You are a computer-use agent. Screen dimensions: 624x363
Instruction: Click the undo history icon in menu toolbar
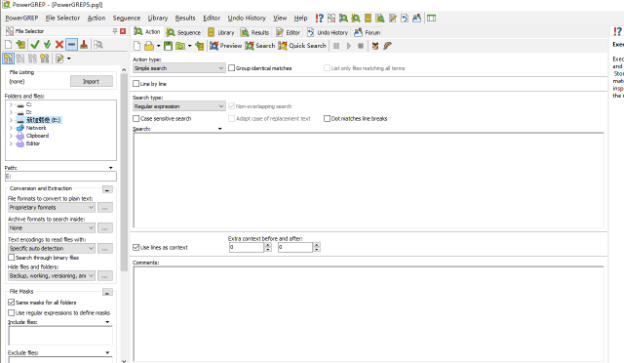pyautogui.click(x=405, y=18)
